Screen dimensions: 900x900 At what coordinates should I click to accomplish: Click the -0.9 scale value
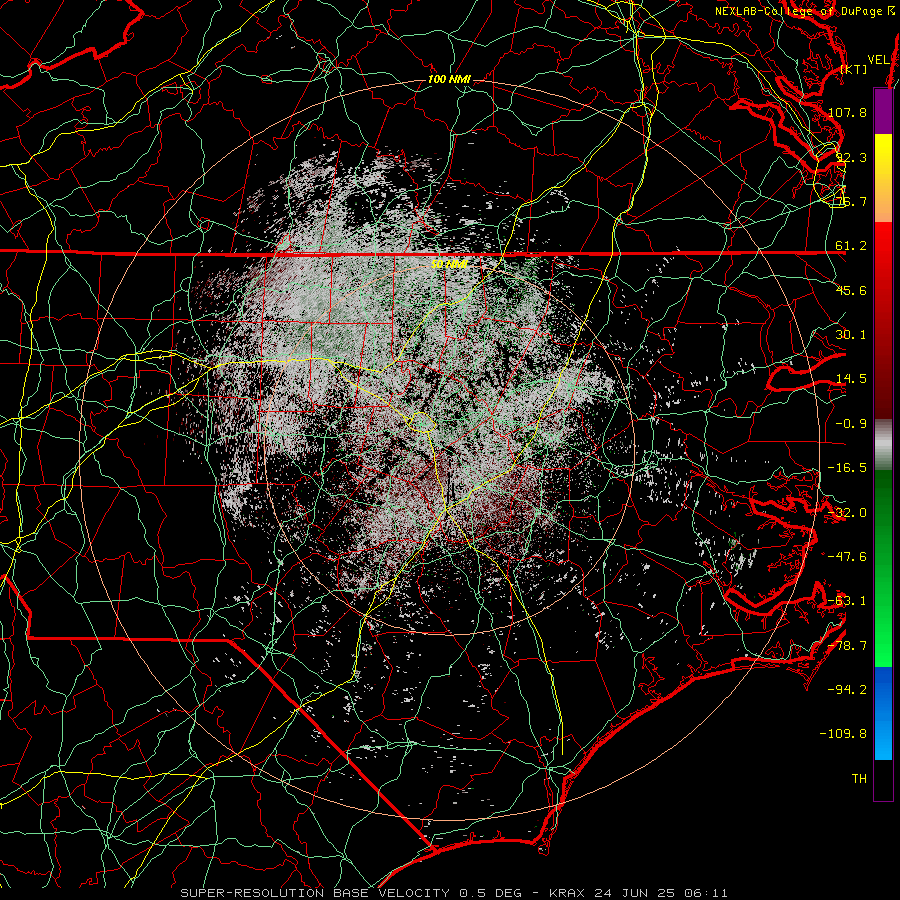pos(851,423)
